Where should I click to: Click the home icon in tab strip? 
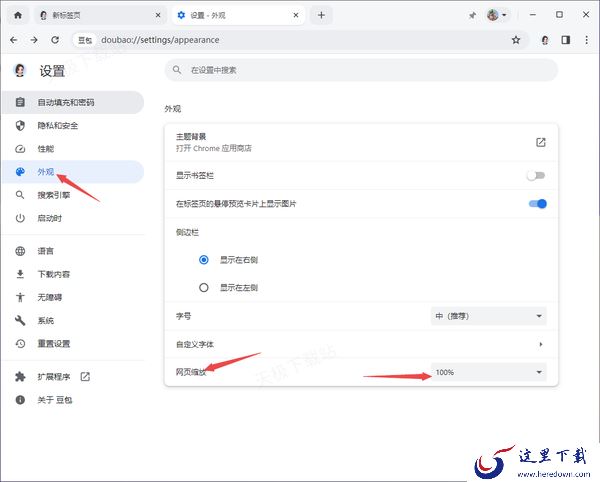tap(18, 15)
